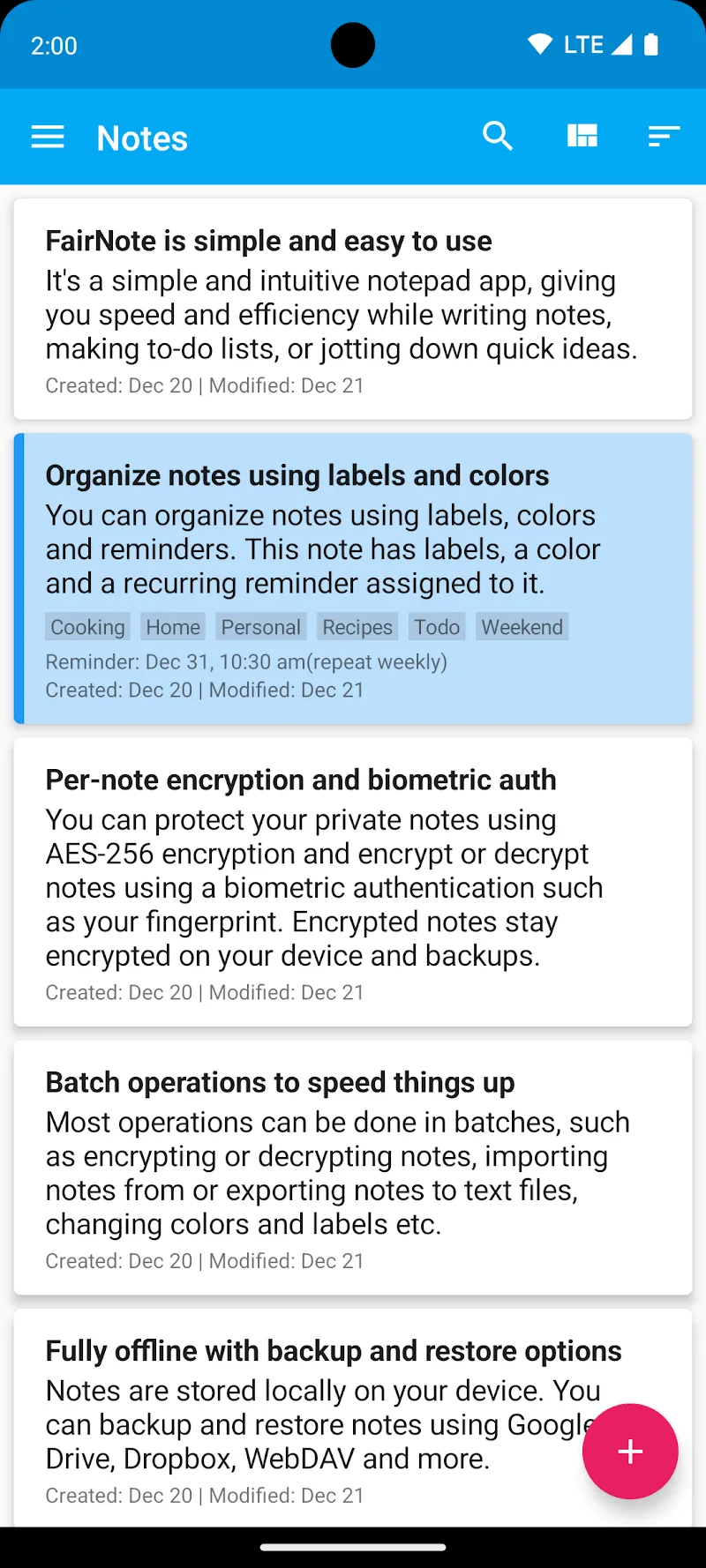Screen dimensions: 706x1568
Task: Tap the 'Weekend' label chip
Action: (522, 626)
